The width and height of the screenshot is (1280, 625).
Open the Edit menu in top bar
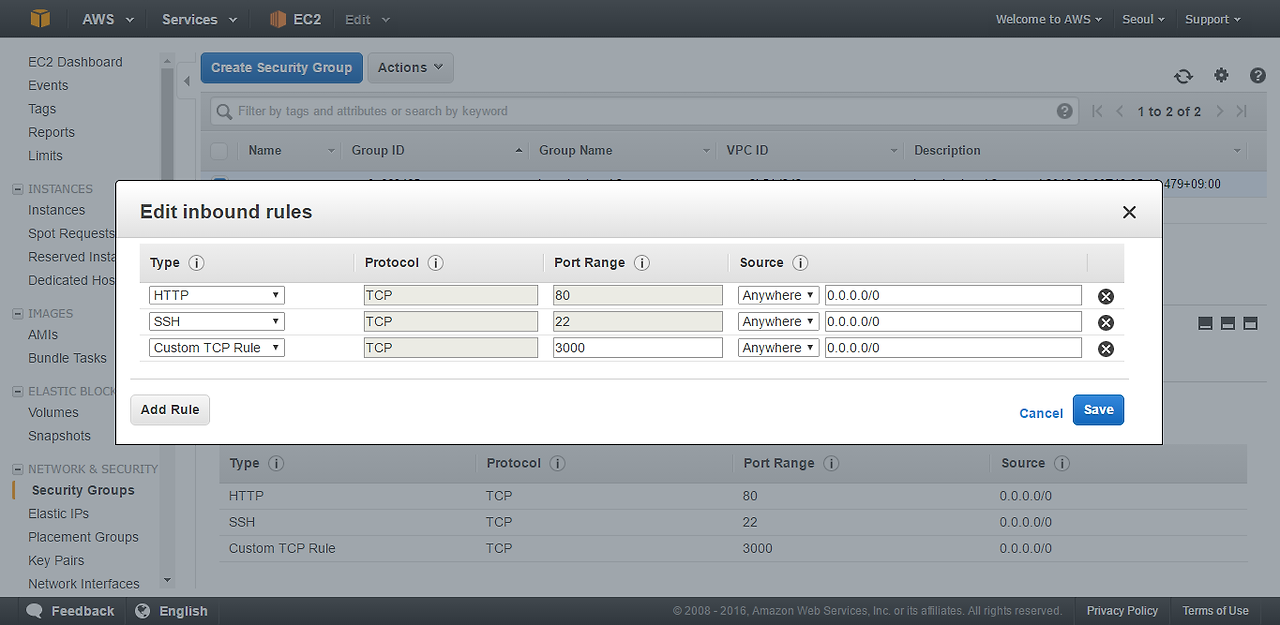pos(368,19)
